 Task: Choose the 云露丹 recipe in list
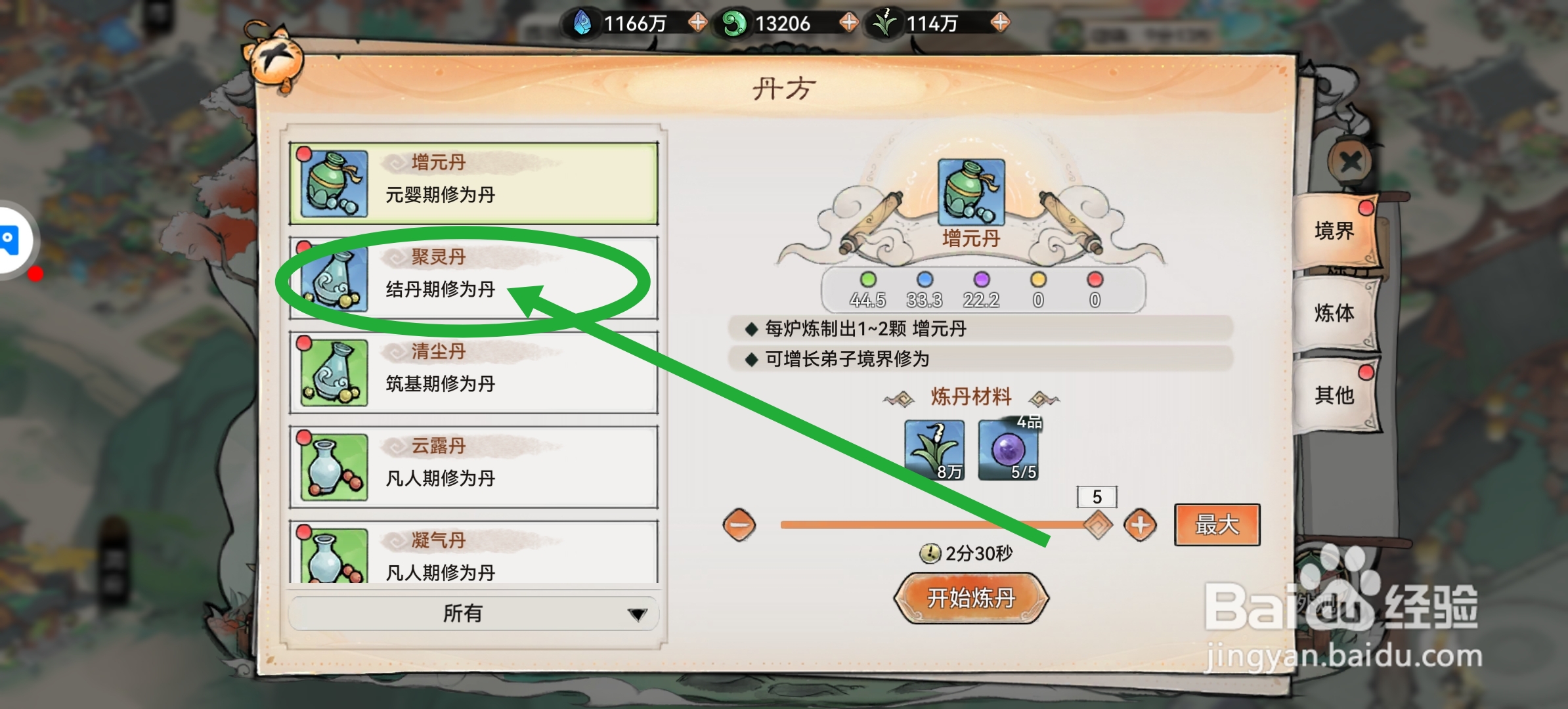click(x=473, y=467)
